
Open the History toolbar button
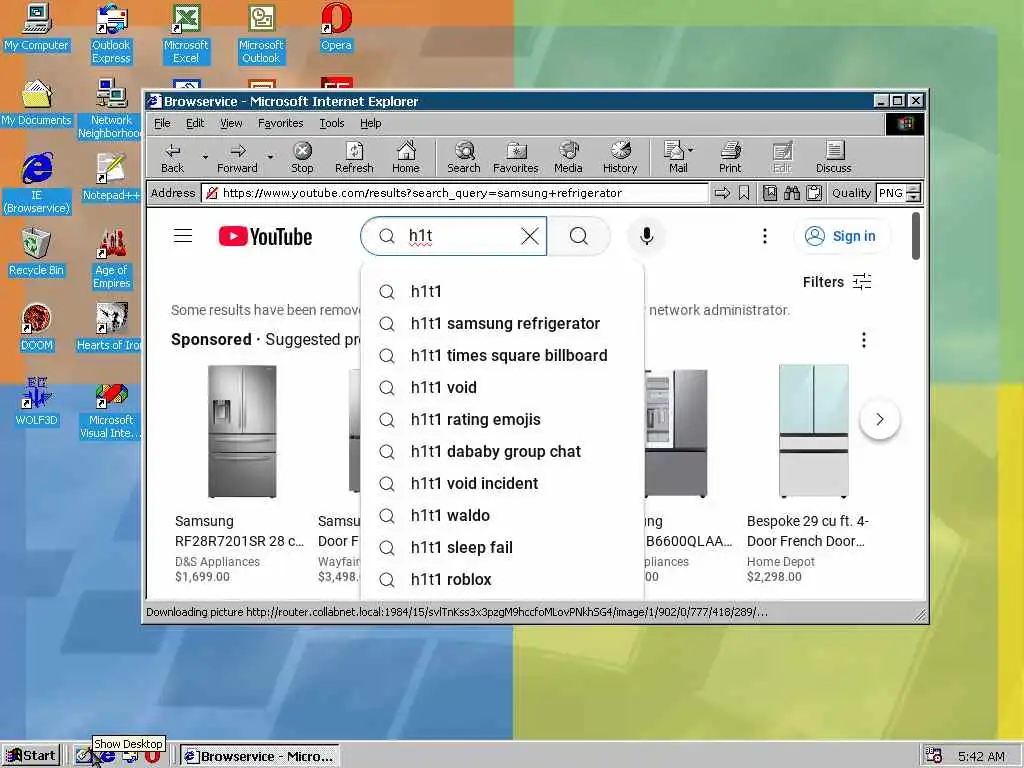[x=620, y=158]
